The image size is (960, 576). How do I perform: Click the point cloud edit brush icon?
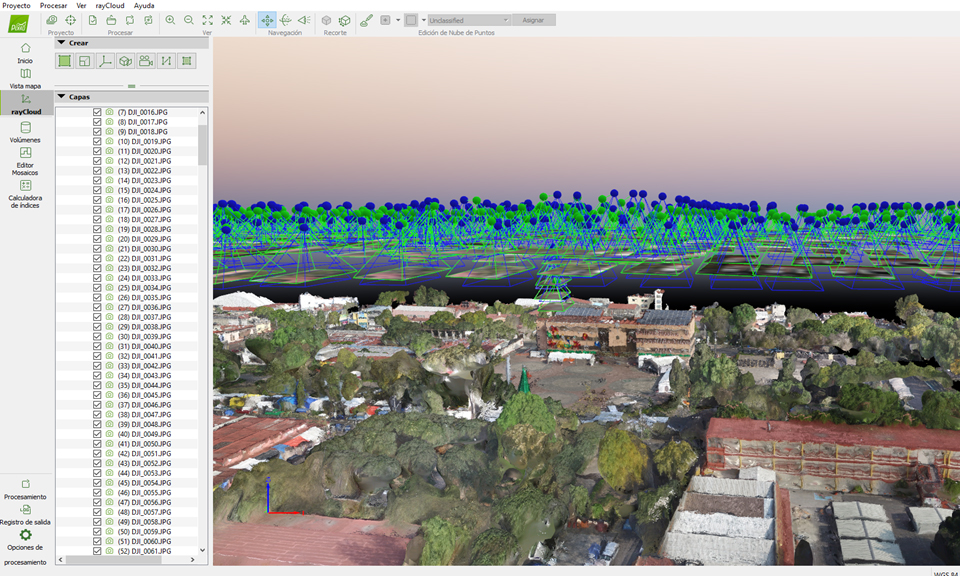coord(366,20)
